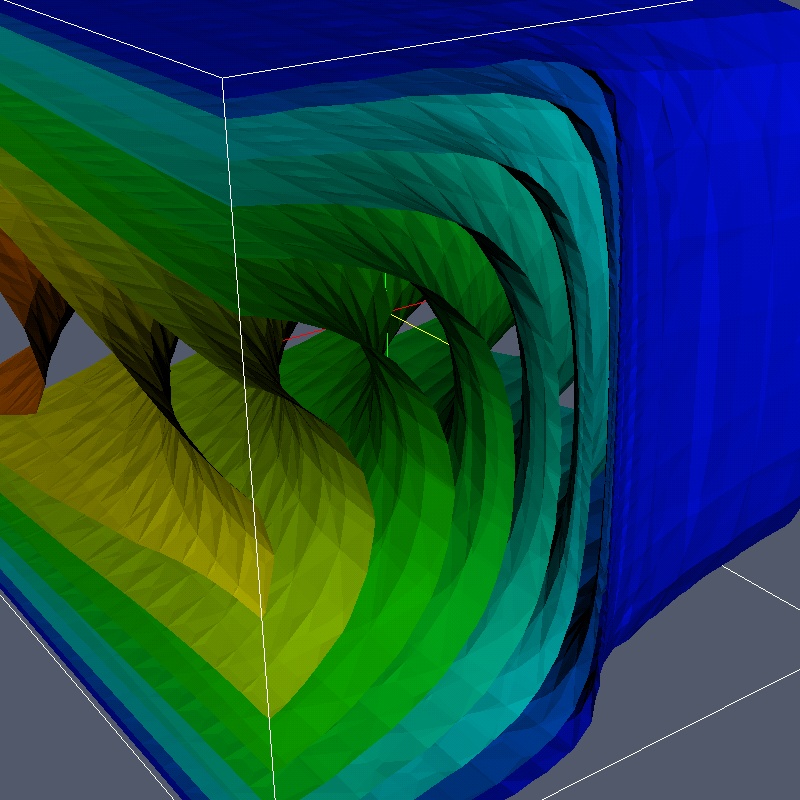This screenshot has width=800, height=800.
Task: Click the gray background in the bottom-left corner
Action: point(50,740)
